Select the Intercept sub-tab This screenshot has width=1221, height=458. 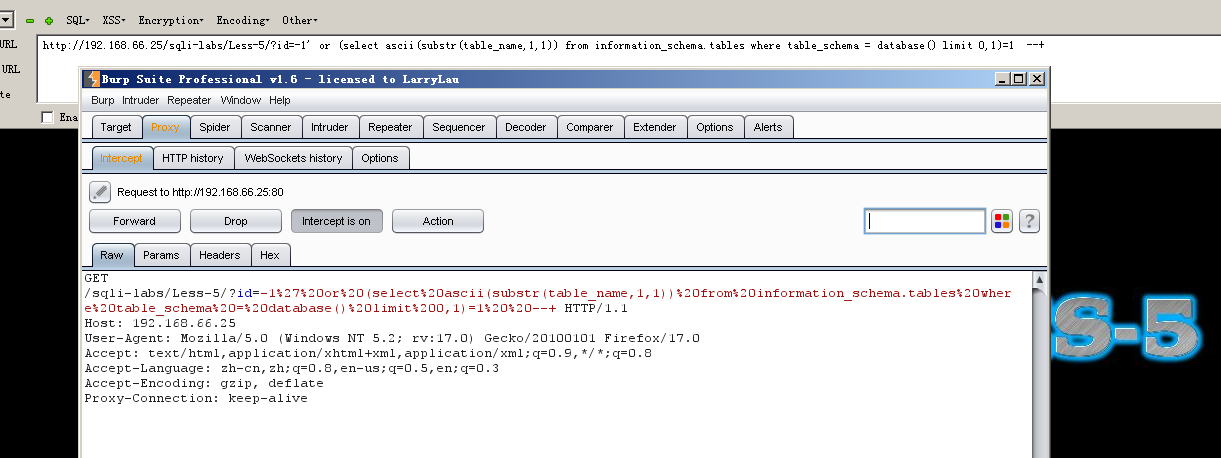click(122, 158)
